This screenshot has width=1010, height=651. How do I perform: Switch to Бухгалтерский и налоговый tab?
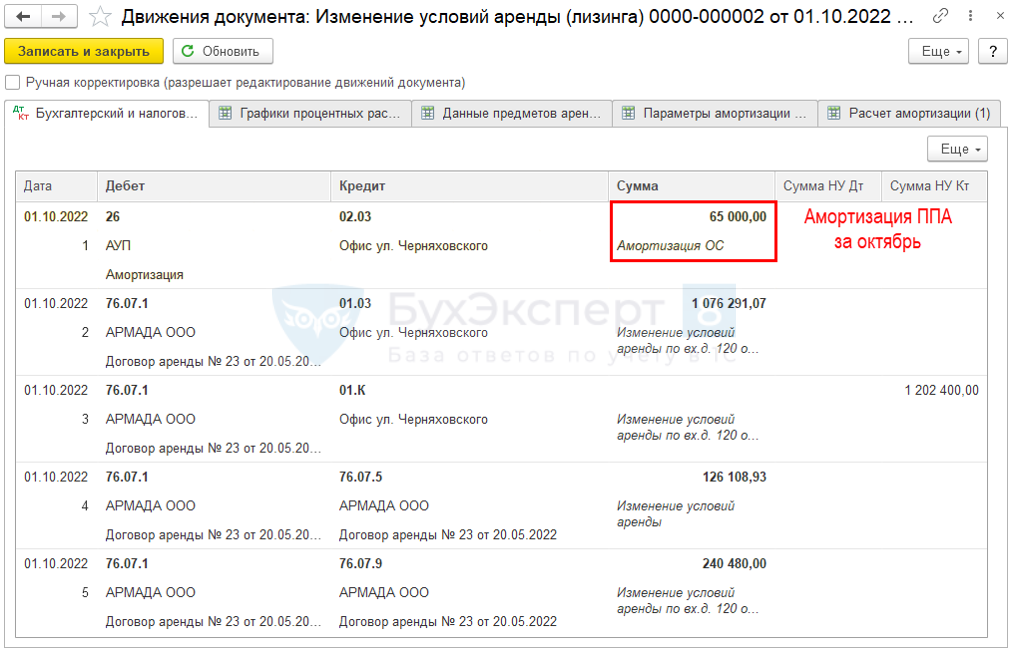point(106,113)
